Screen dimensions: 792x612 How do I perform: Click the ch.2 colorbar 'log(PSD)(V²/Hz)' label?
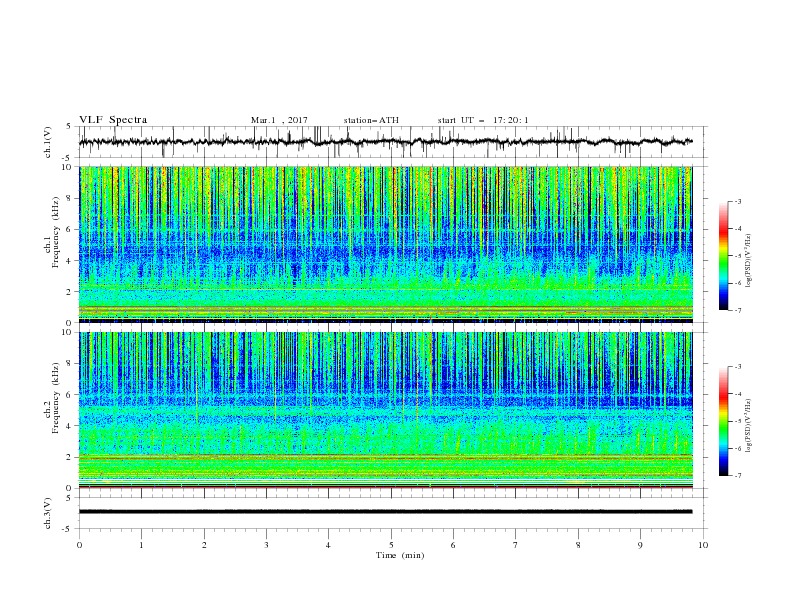point(750,426)
